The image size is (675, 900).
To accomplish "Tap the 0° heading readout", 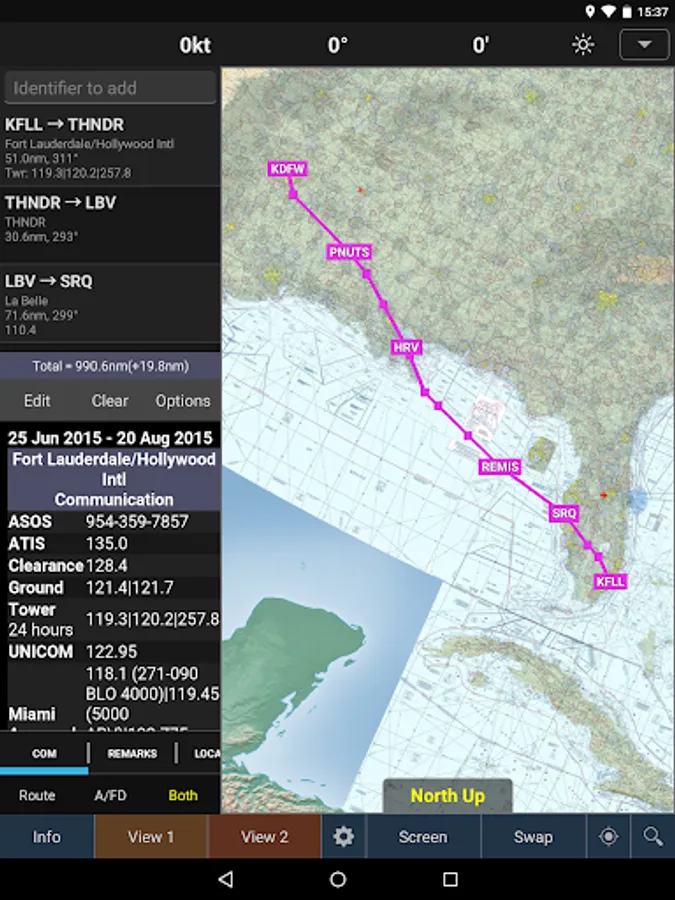I will [338, 45].
